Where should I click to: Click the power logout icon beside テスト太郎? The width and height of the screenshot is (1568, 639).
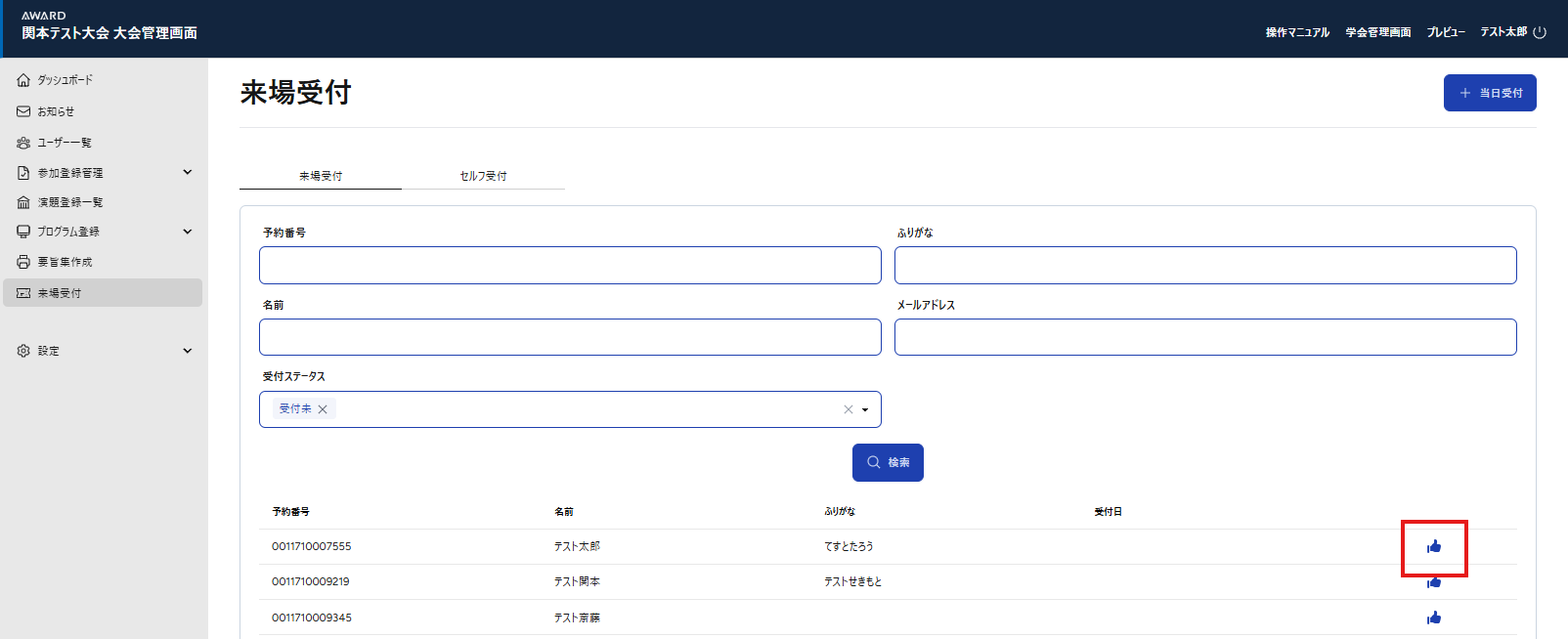tap(1540, 32)
